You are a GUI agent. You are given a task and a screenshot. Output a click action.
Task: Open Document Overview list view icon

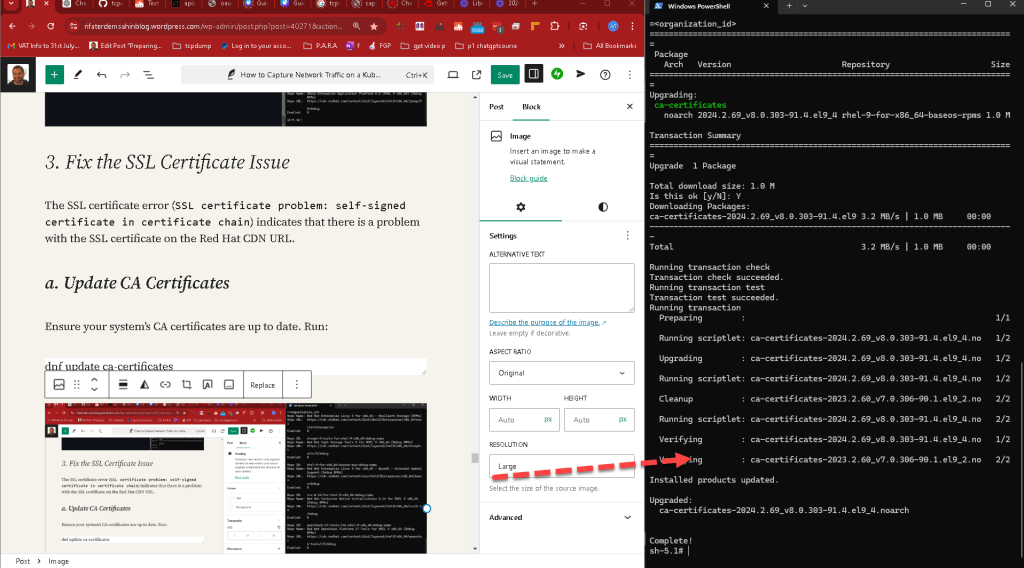coord(148,74)
